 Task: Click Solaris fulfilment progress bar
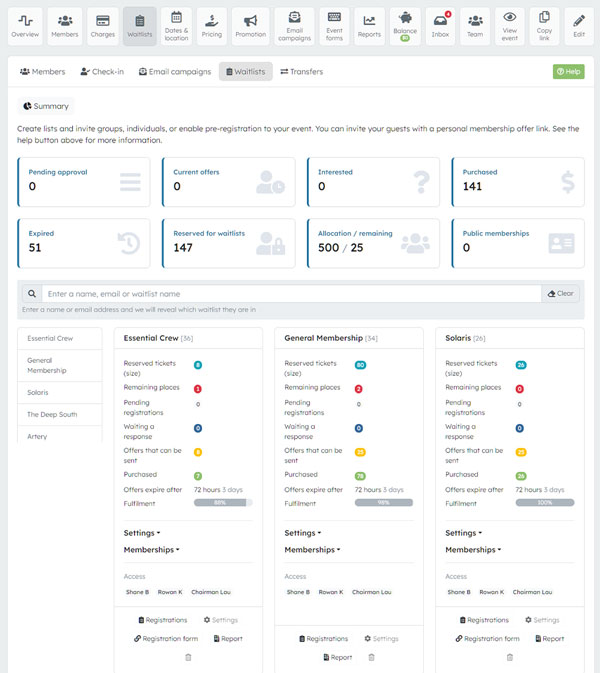coord(545,502)
